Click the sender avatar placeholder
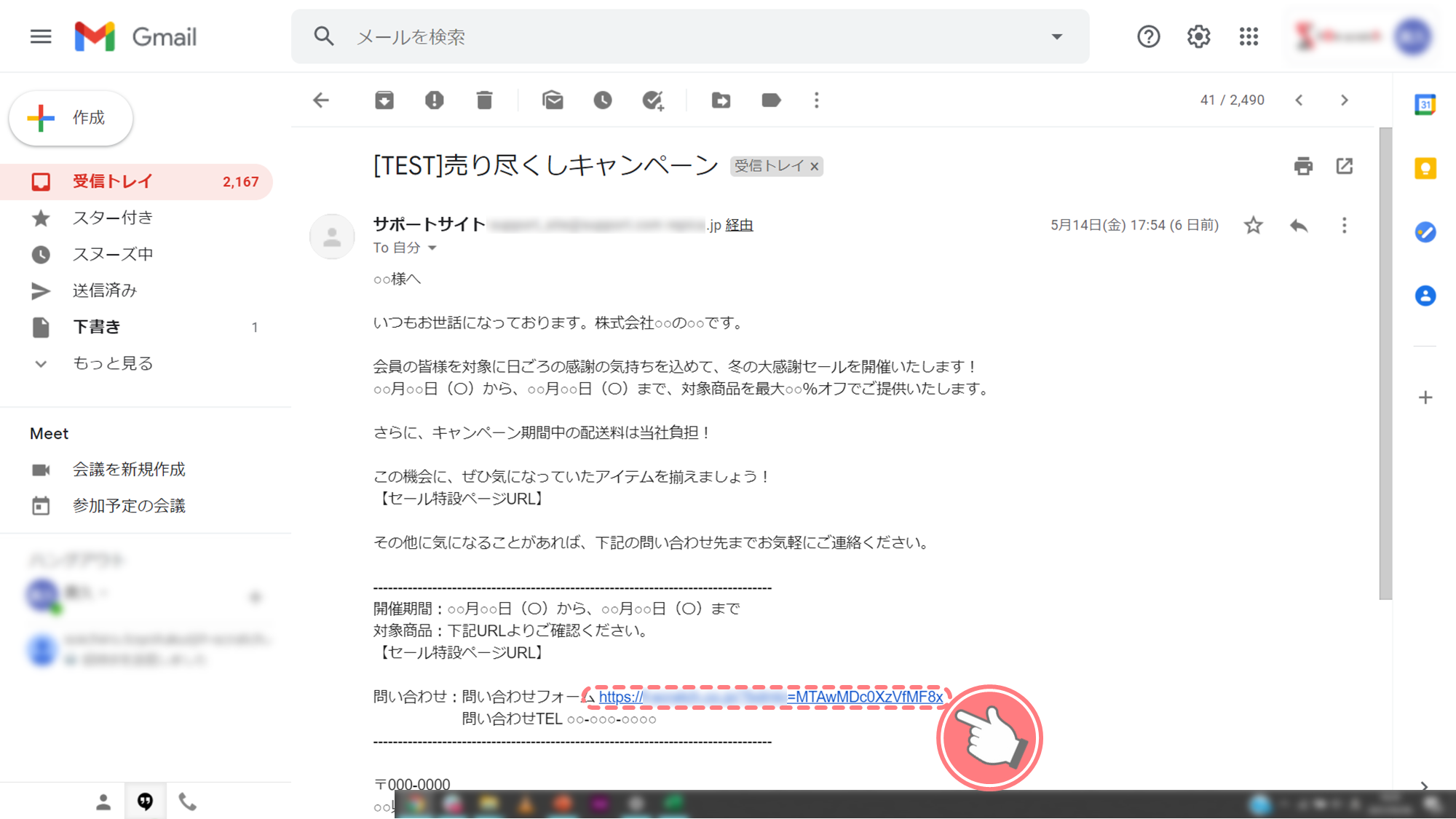This screenshot has height=819, width=1456. click(x=332, y=237)
